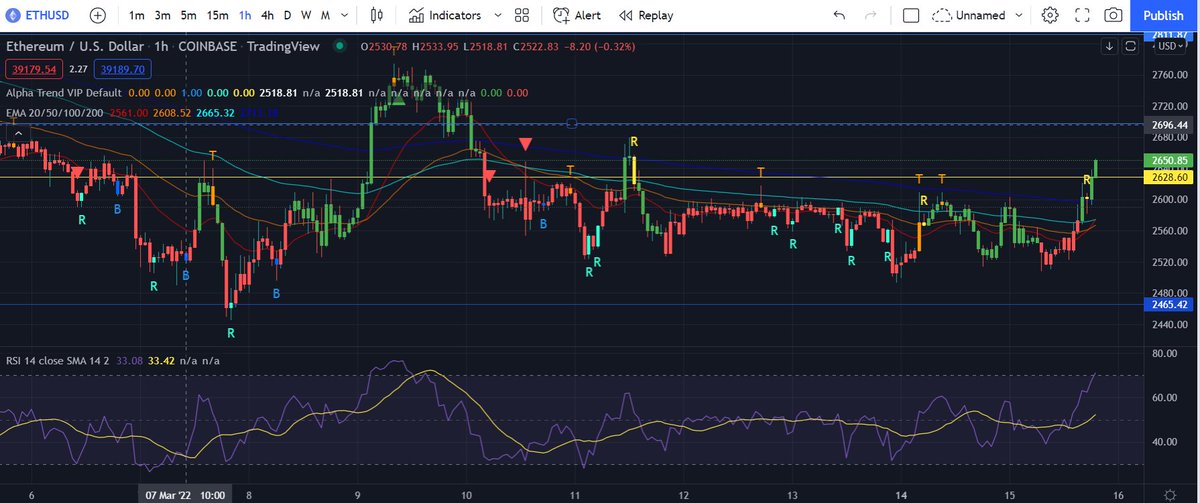This screenshot has height=503, width=1200.
Task: Click the Publish button
Action: pyautogui.click(x=1163, y=15)
